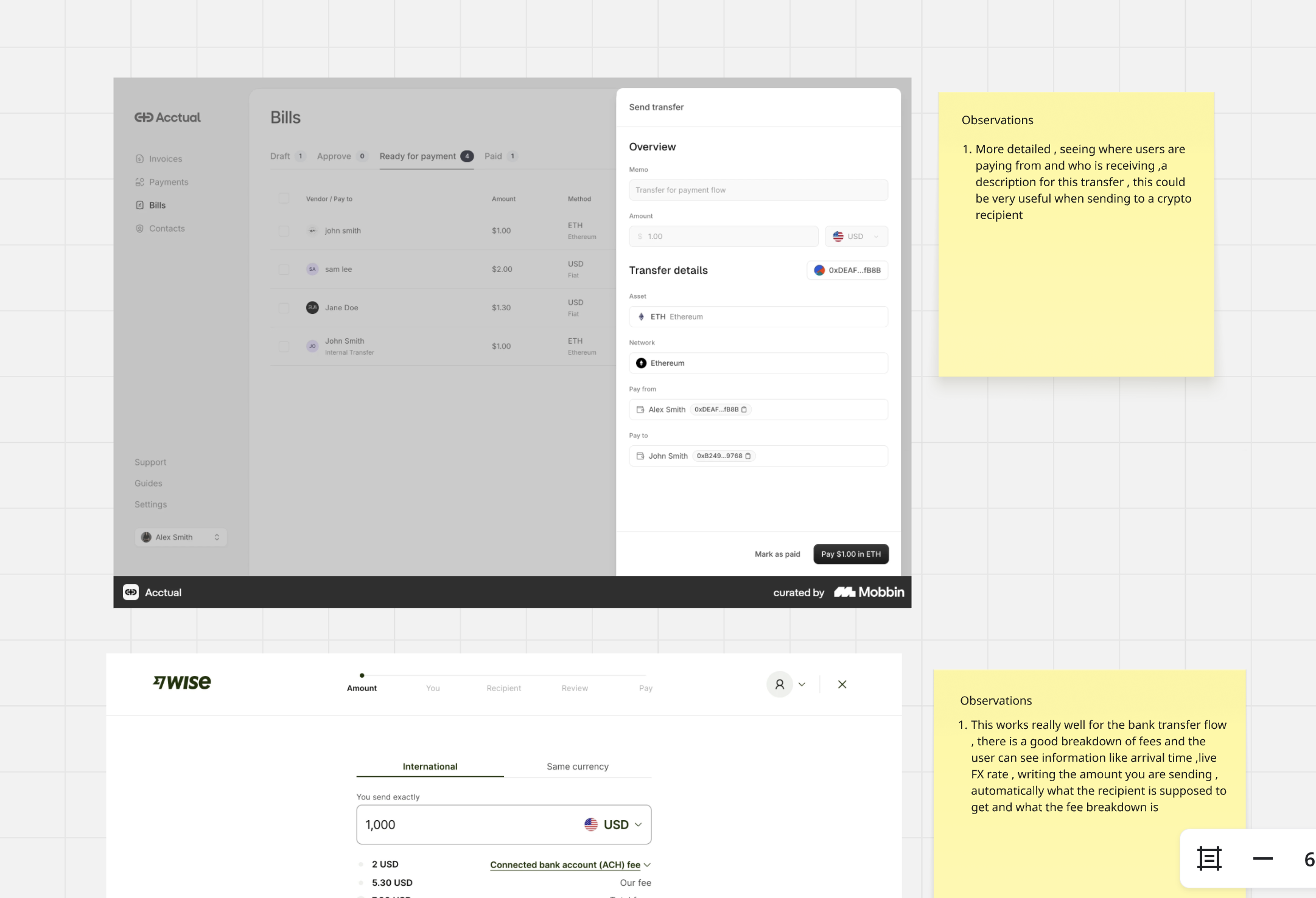Click the Amount 1.00 input field
Viewport: 1316px width, 898px height.
(x=724, y=236)
